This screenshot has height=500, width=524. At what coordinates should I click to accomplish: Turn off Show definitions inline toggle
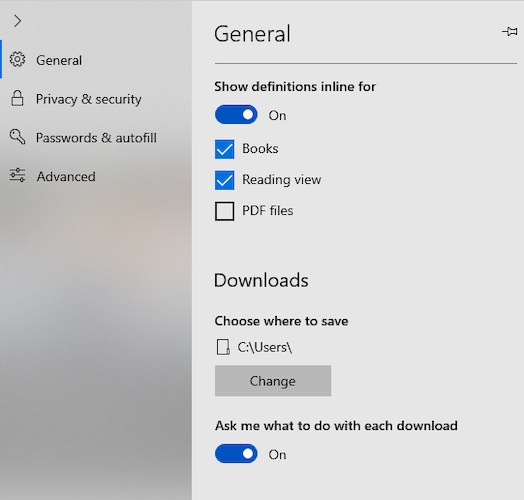point(236,115)
